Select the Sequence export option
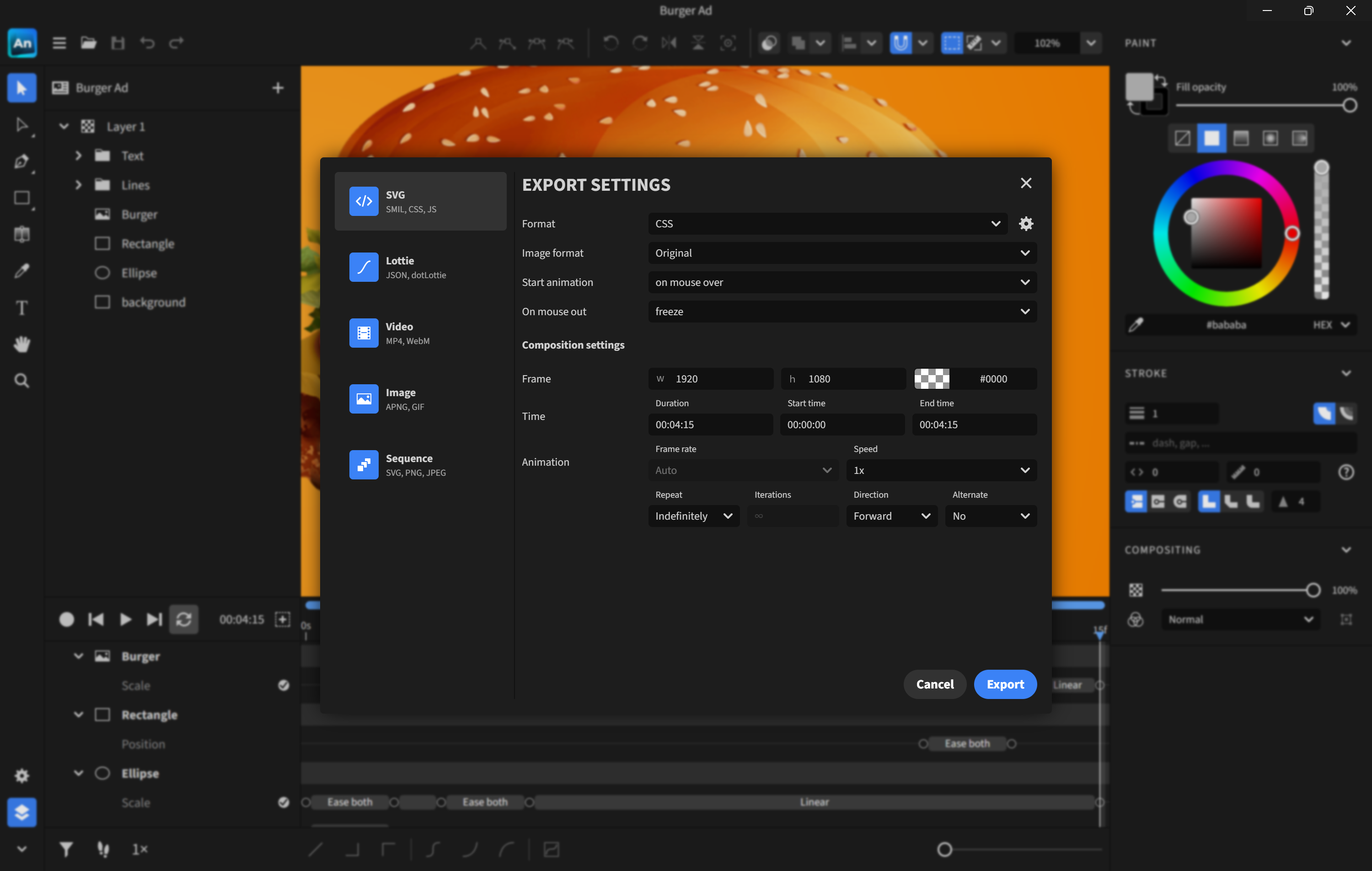This screenshot has width=1372, height=871. click(x=420, y=464)
